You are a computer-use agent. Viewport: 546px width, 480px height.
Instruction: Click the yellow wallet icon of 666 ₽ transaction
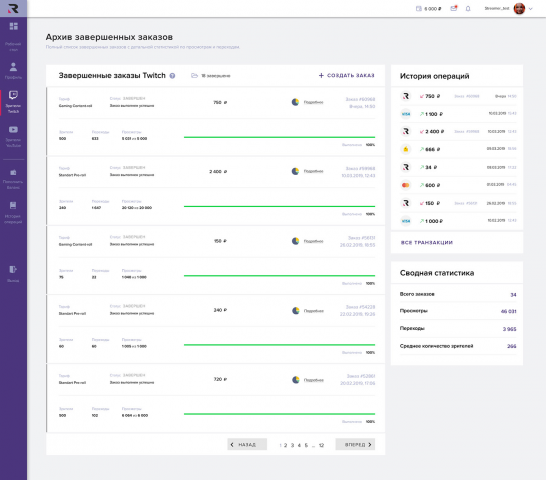click(406, 149)
